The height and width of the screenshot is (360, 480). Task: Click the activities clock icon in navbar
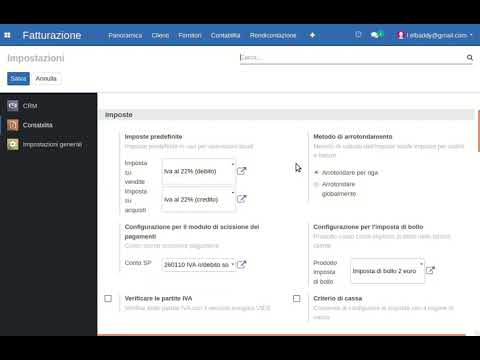click(358, 35)
